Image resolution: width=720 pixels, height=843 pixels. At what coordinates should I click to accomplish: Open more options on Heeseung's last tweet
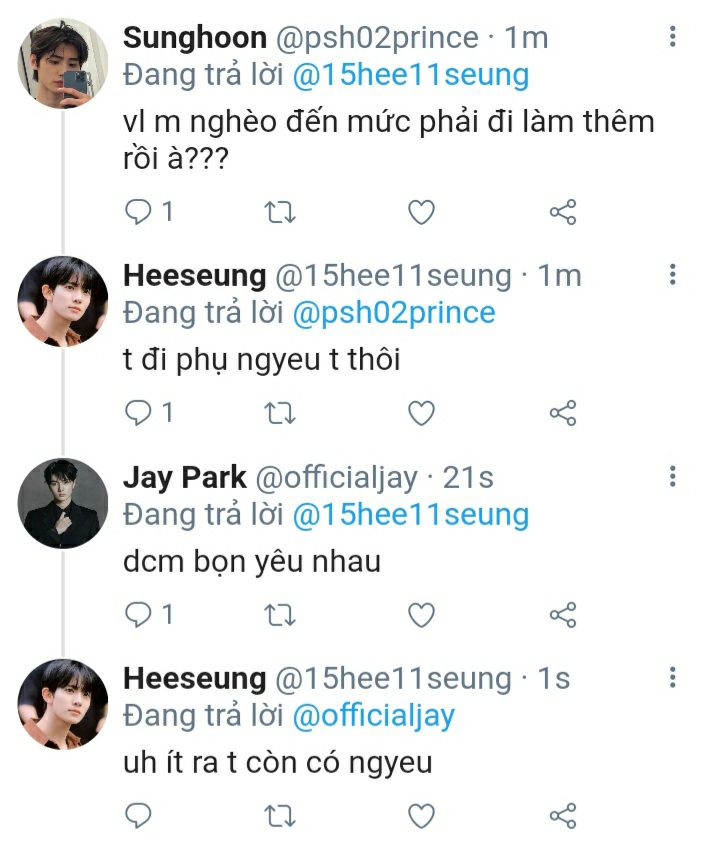[x=673, y=678]
